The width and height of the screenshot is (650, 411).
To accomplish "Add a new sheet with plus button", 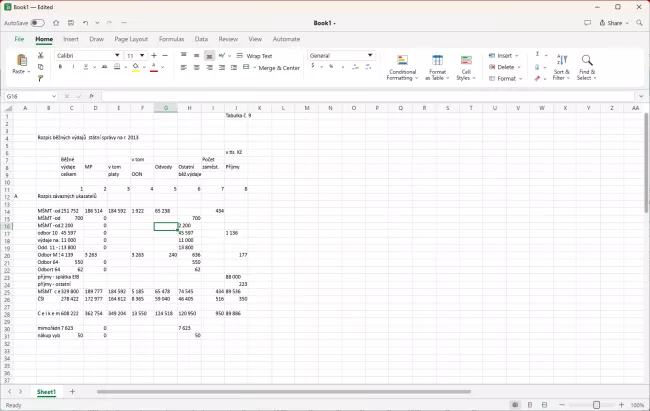I will pyautogui.click(x=72, y=392).
